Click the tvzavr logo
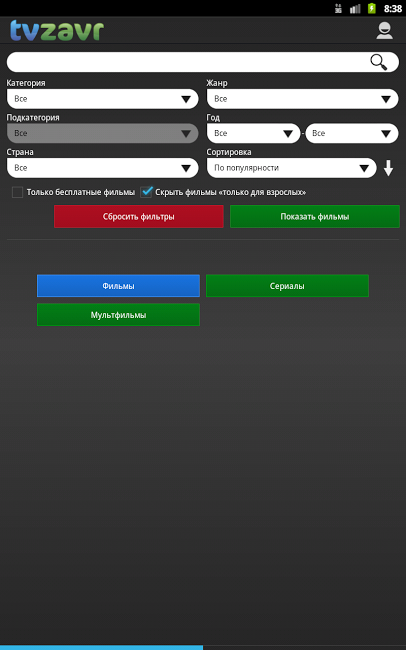The image size is (406, 650). [57, 31]
